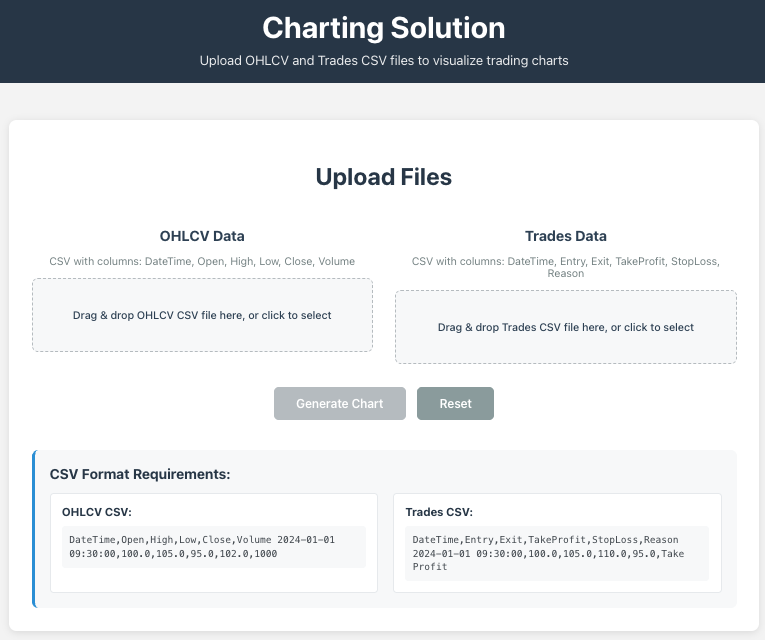Screen dimensions: 765x640
Task: Click the subtitle about uploading OHLCV and Trades files
Action: pos(384,60)
